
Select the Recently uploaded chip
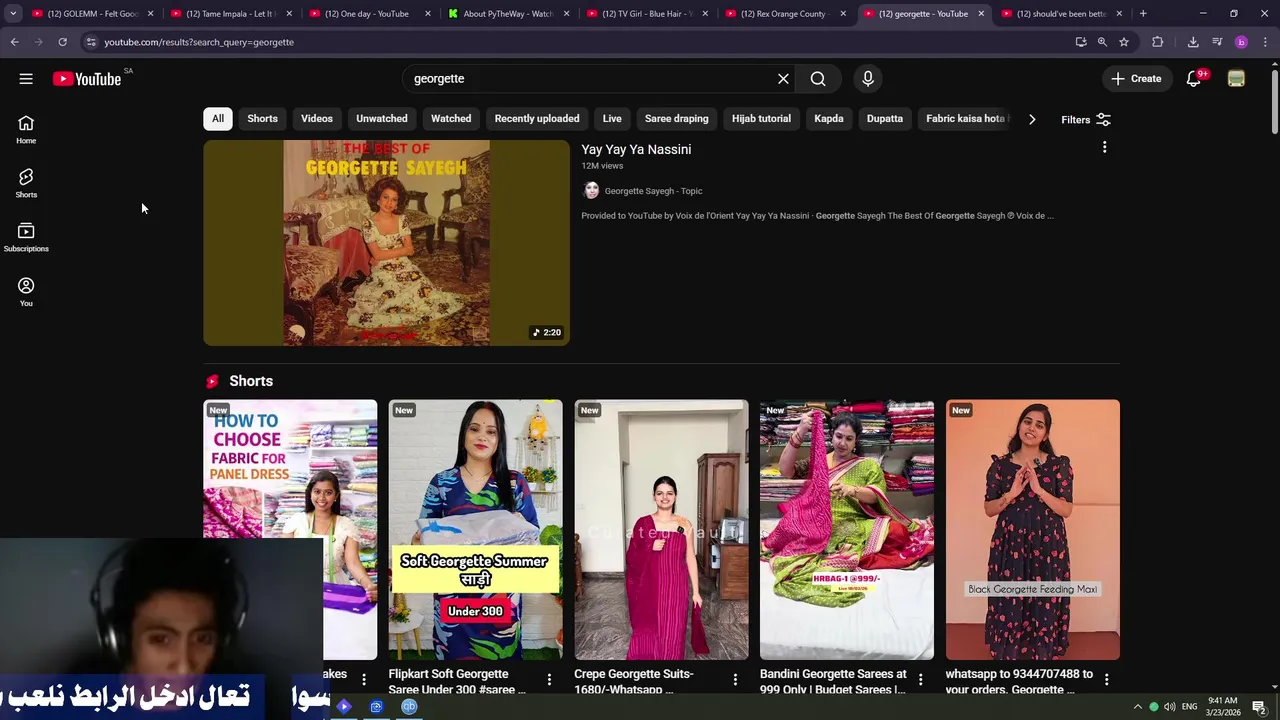tap(537, 118)
